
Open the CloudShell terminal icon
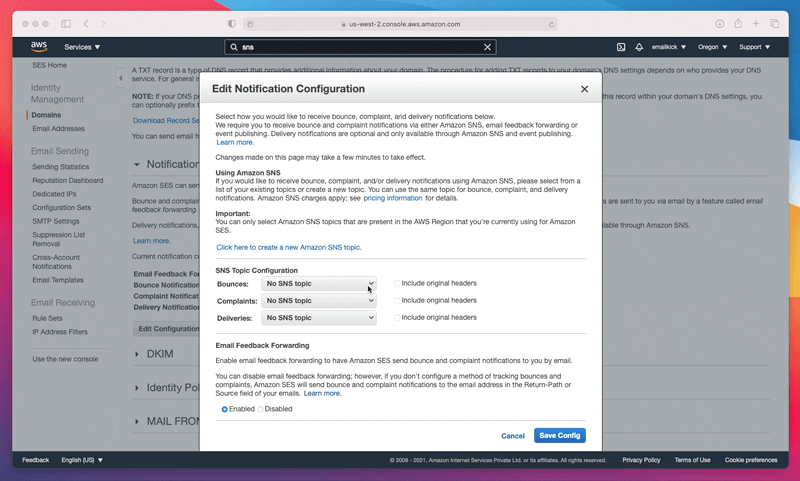coord(621,47)
